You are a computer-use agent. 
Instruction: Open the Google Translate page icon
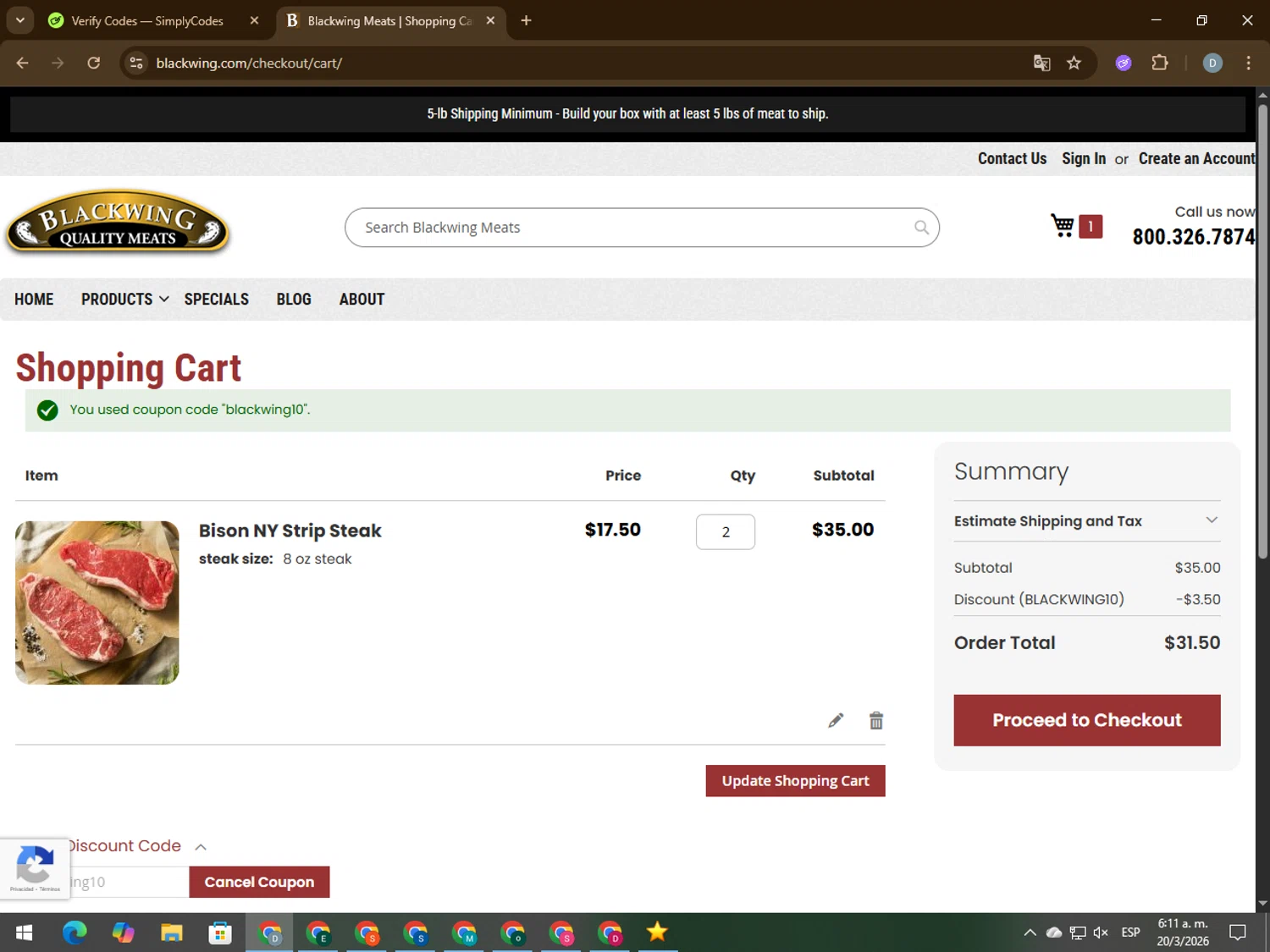point(1042,63)
